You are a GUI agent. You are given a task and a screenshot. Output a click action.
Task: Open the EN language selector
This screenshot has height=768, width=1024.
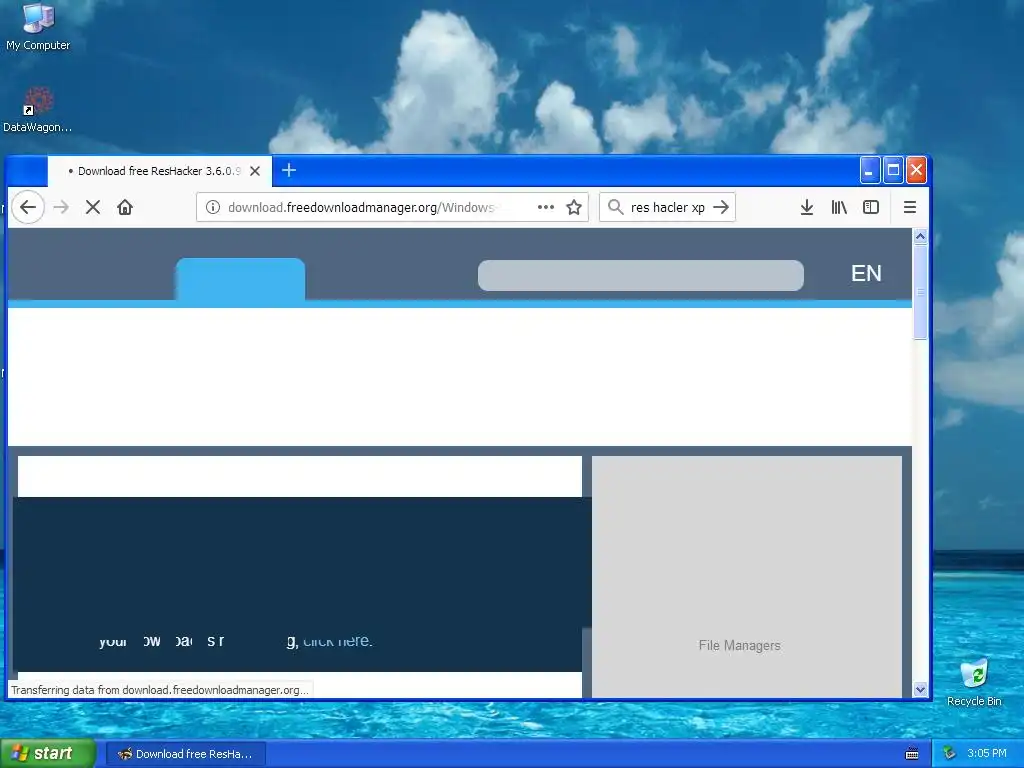866,273
